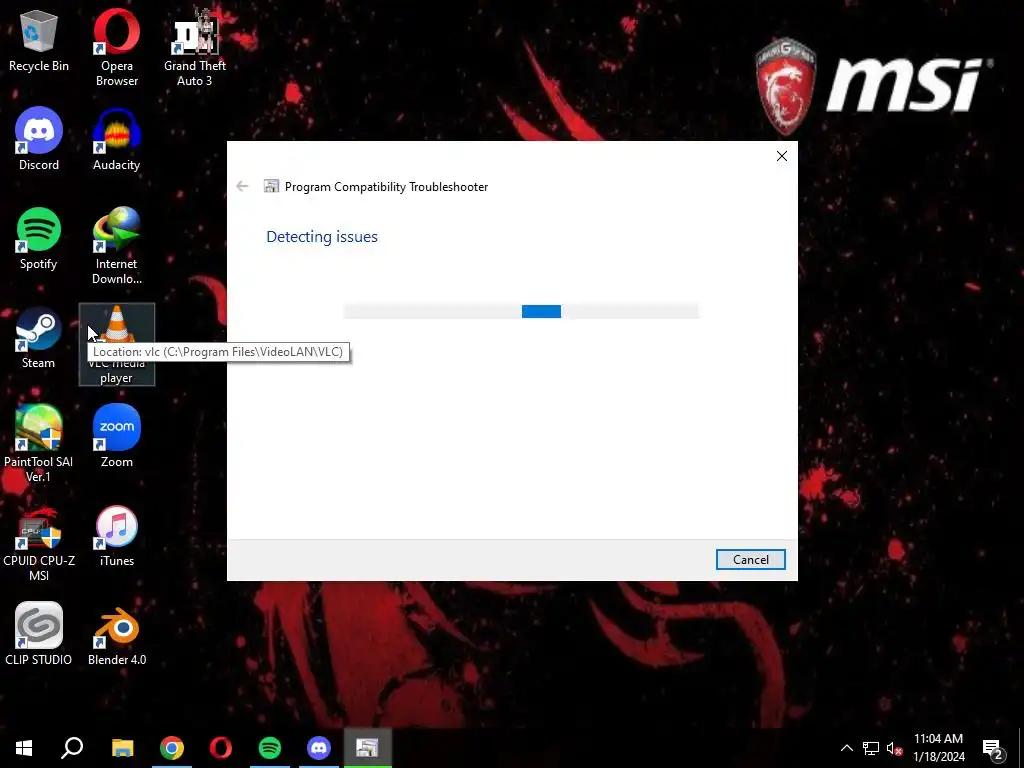Viewport: 1024px width, 768px height.
Task: Select the Opera Browser desktop shortcut
Action: [116, 48]
